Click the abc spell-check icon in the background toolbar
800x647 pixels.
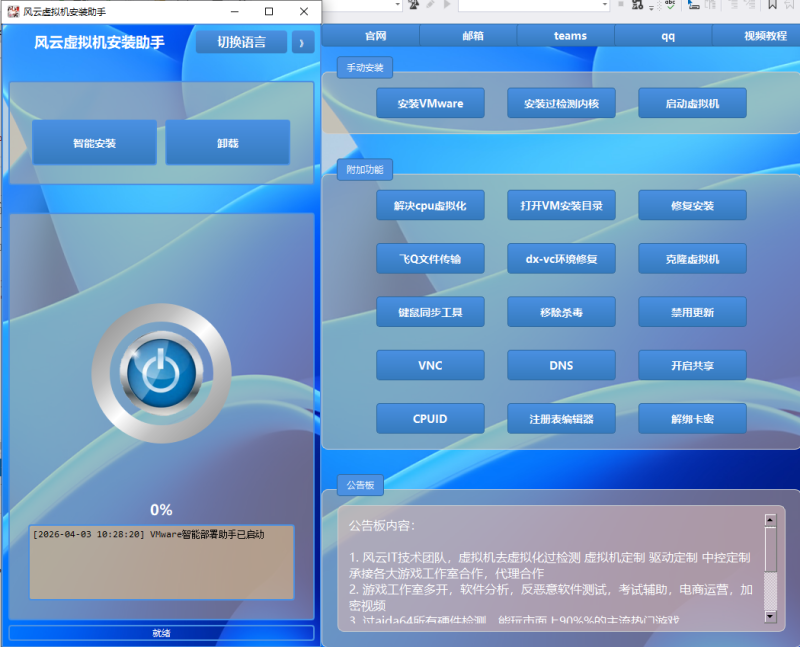[x=671, y=7]
